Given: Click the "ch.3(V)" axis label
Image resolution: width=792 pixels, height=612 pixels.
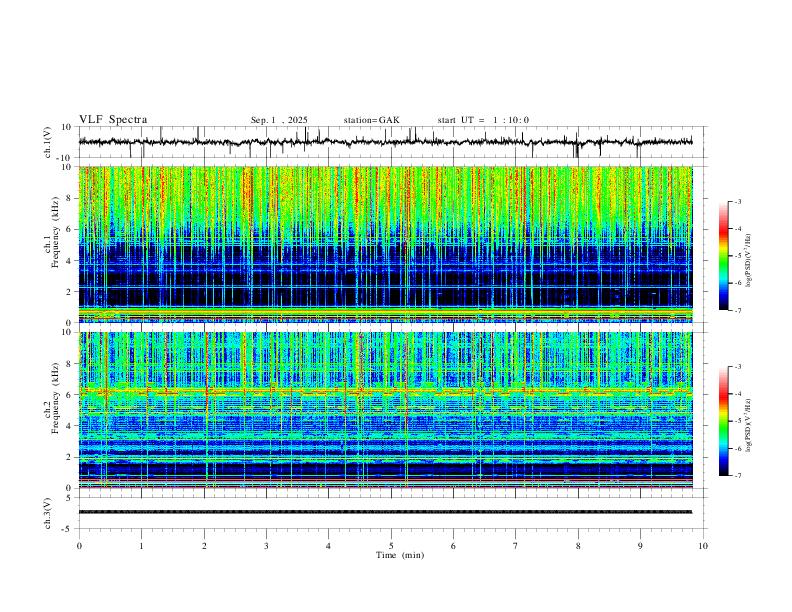Looking at the screenshot, I should 48,513.
